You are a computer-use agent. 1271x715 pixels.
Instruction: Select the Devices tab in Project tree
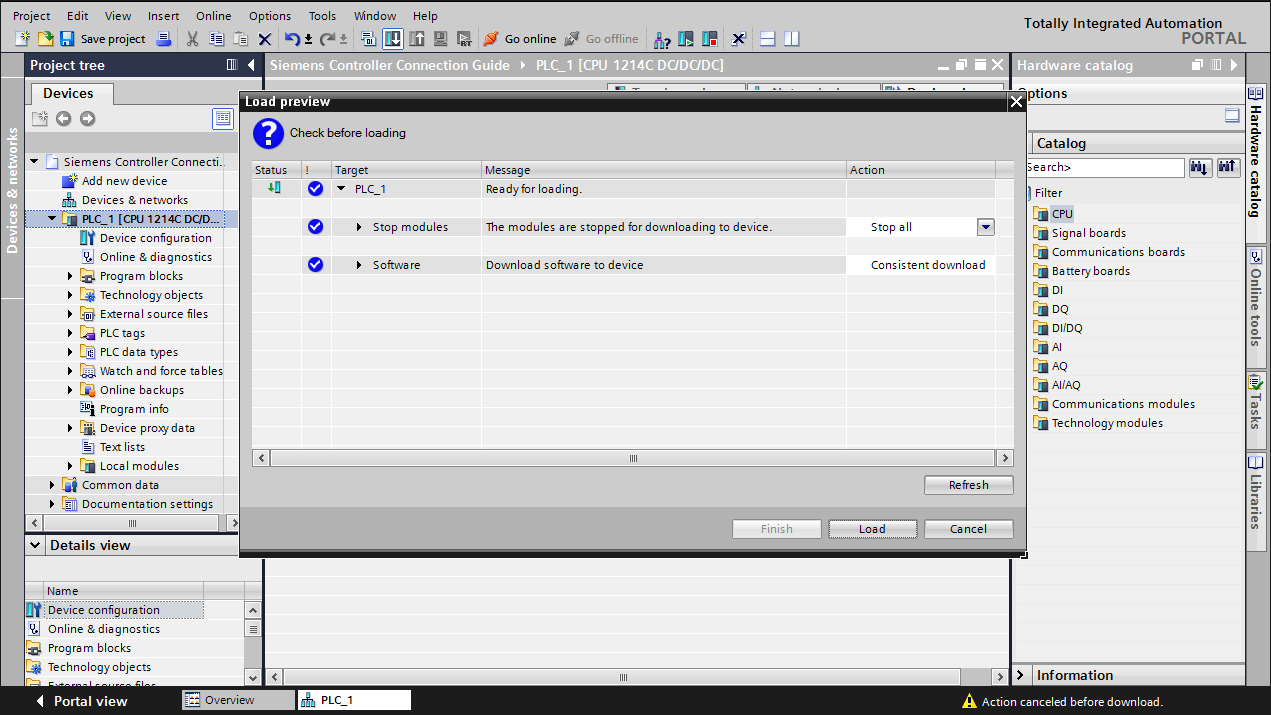point(68,93)
